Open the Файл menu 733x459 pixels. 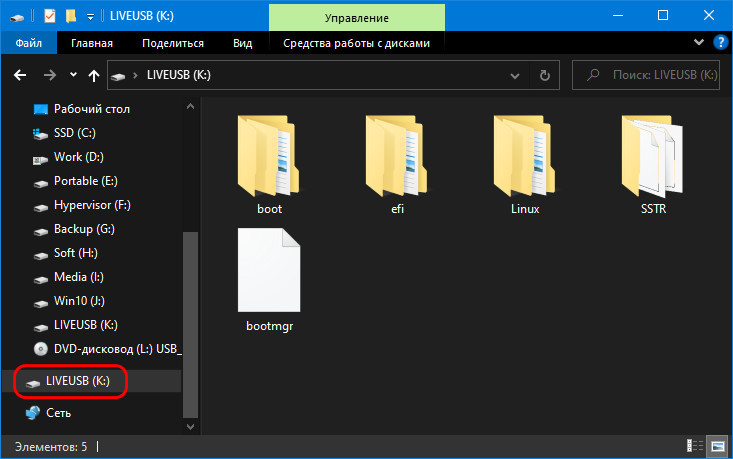click(29, 43)
